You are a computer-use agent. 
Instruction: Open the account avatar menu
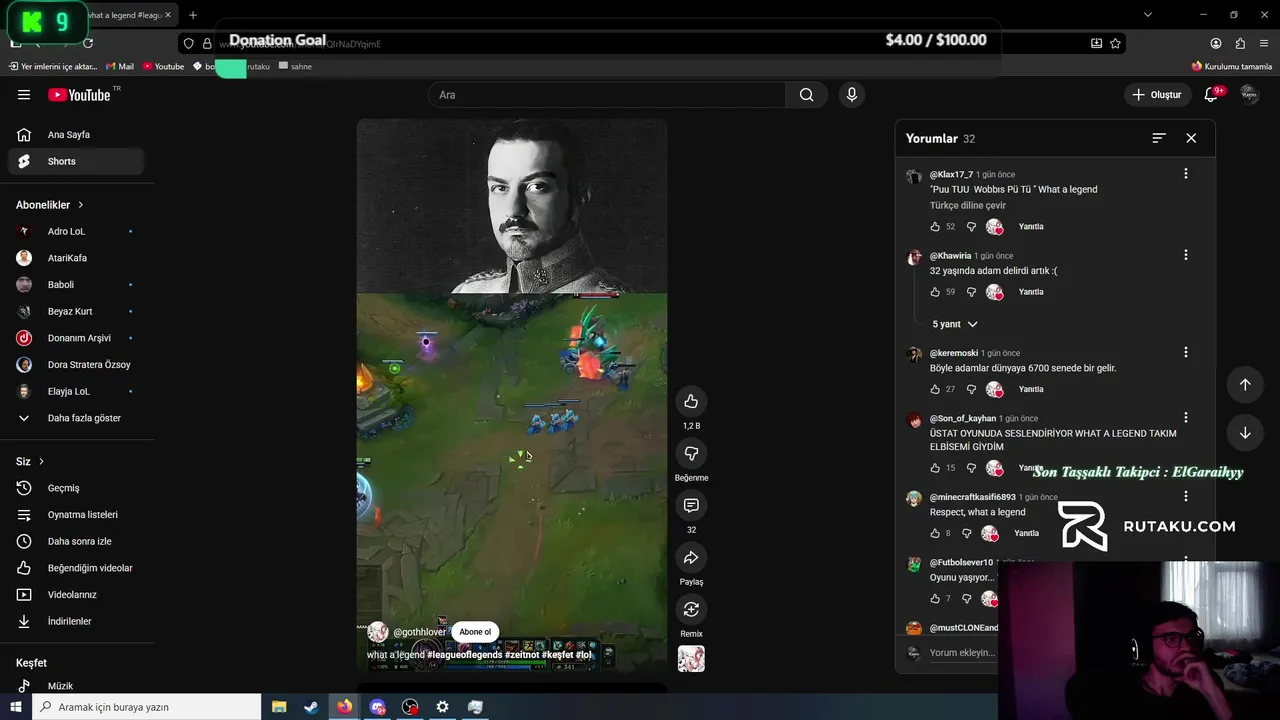click(x=1249, y=95)
